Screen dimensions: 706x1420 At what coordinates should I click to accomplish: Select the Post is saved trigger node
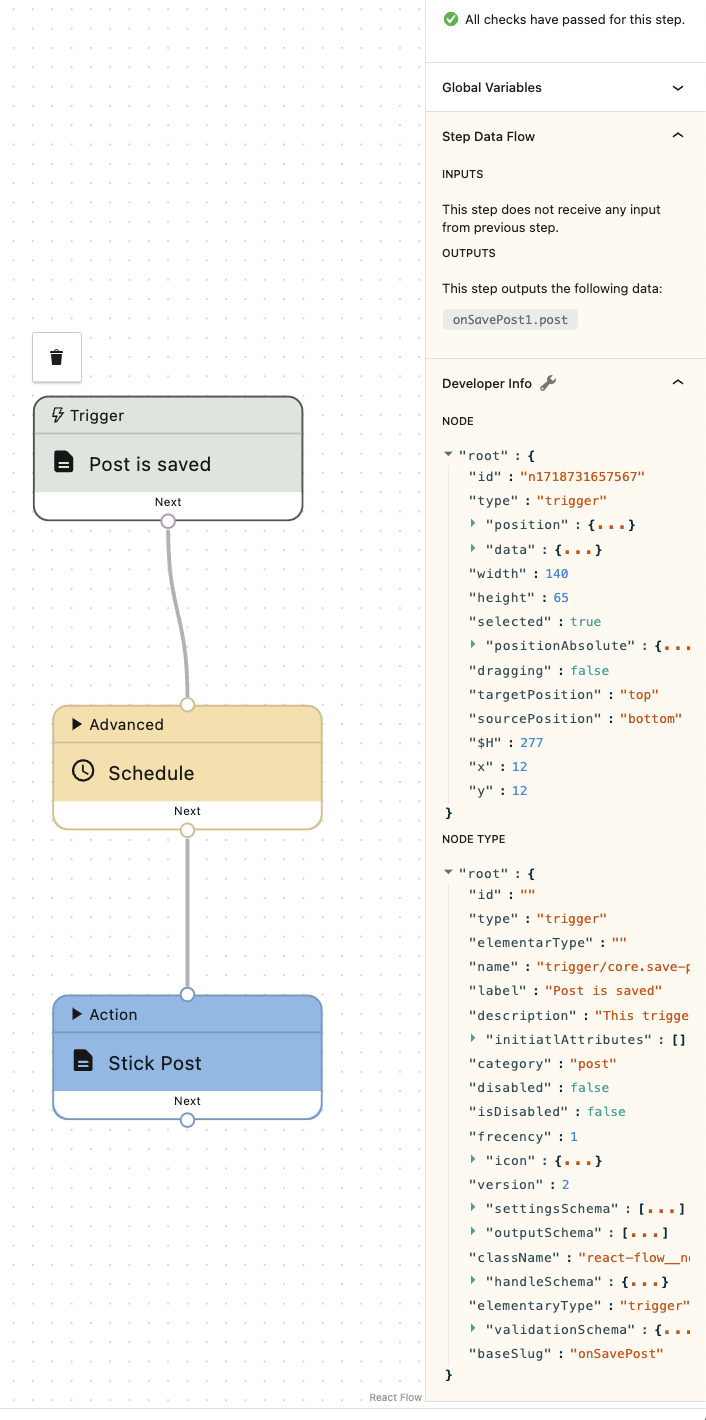[x=168, y=463]
